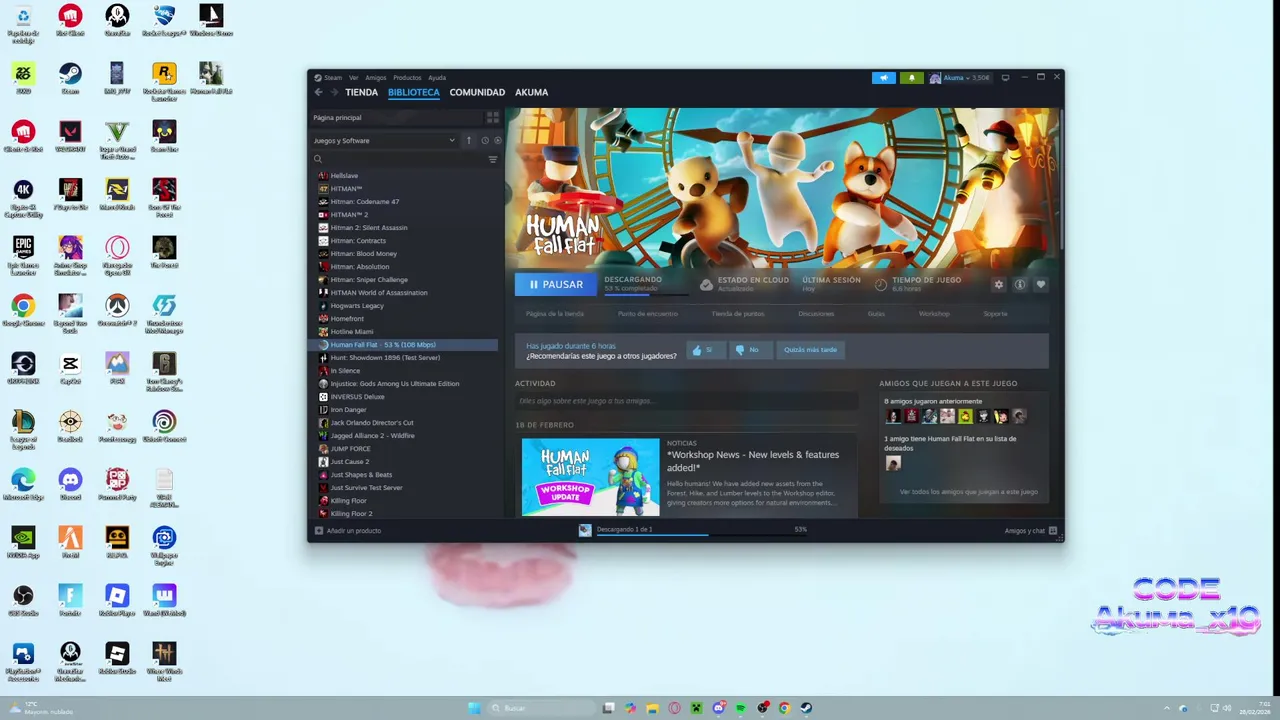
Task: Click the Añadir un producto plus icon
Action: click(319, 531)
